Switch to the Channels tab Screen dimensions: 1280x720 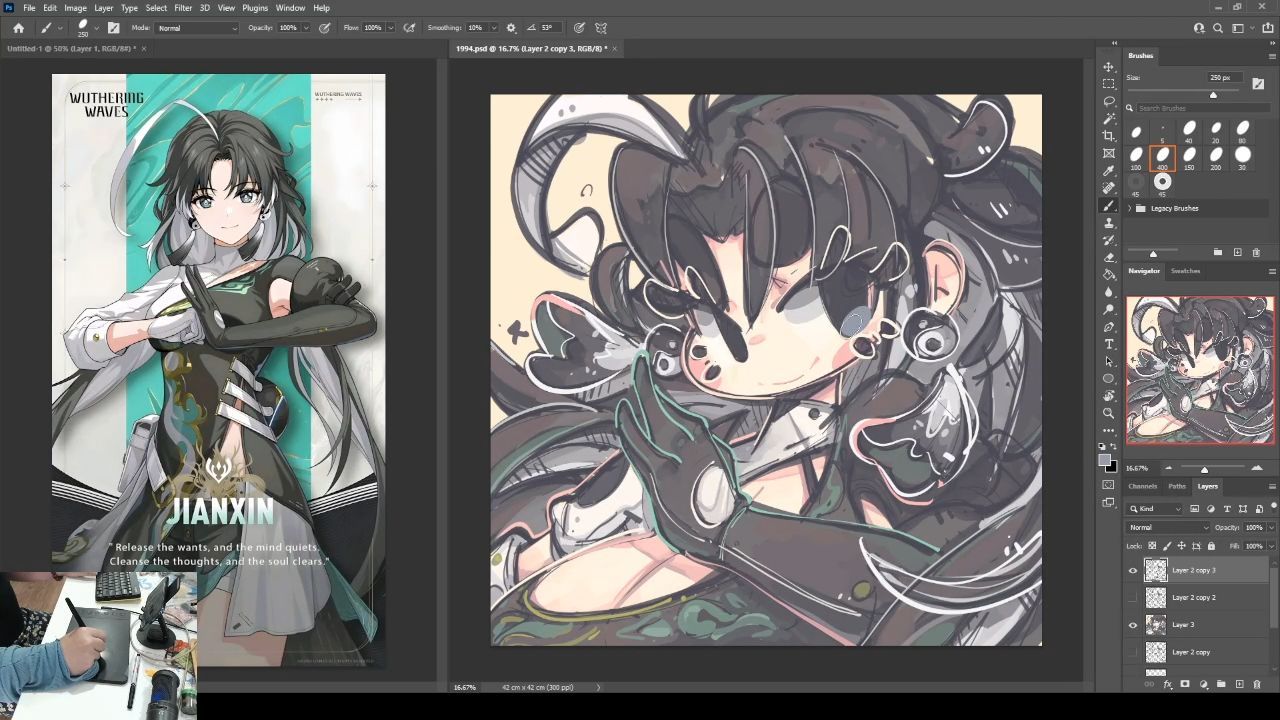[x=1143, y=487]
